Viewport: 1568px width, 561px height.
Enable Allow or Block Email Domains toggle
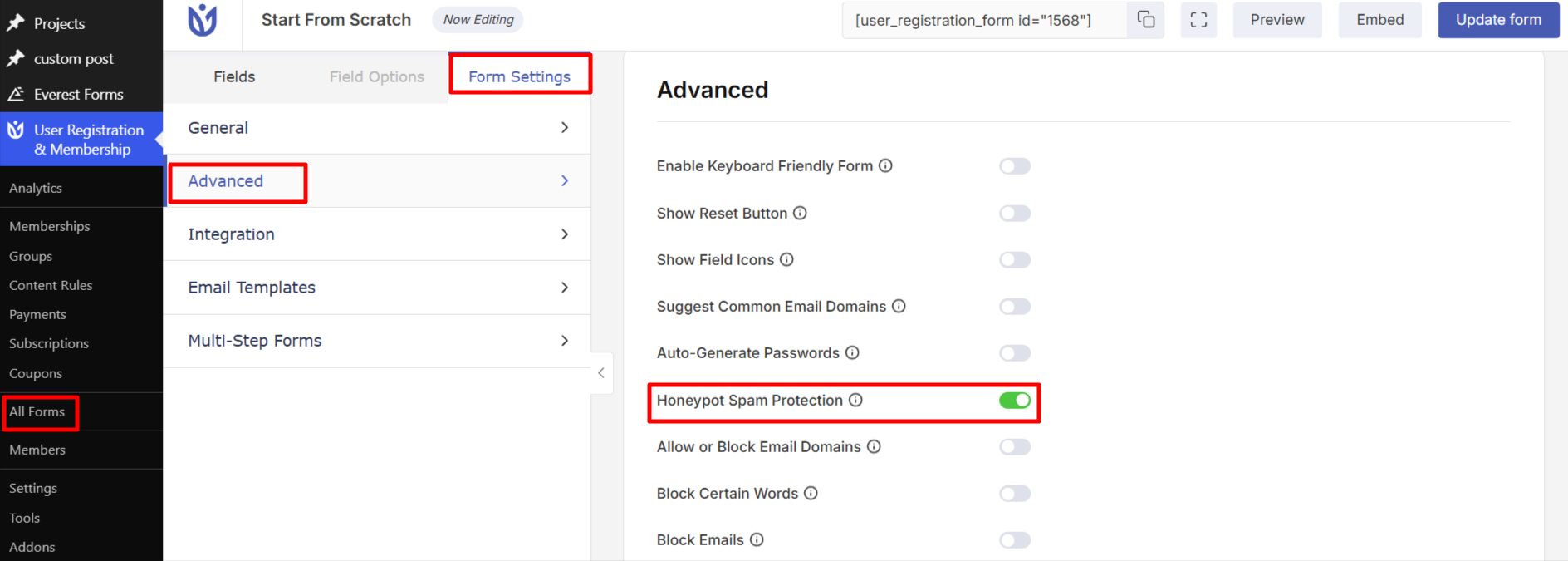[1015, 447]
